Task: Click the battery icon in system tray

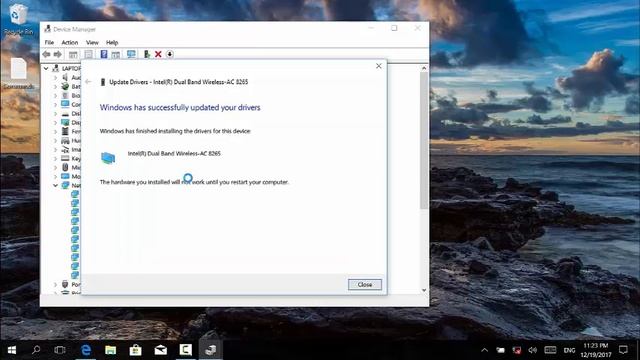Action: (x=500, y=350)
